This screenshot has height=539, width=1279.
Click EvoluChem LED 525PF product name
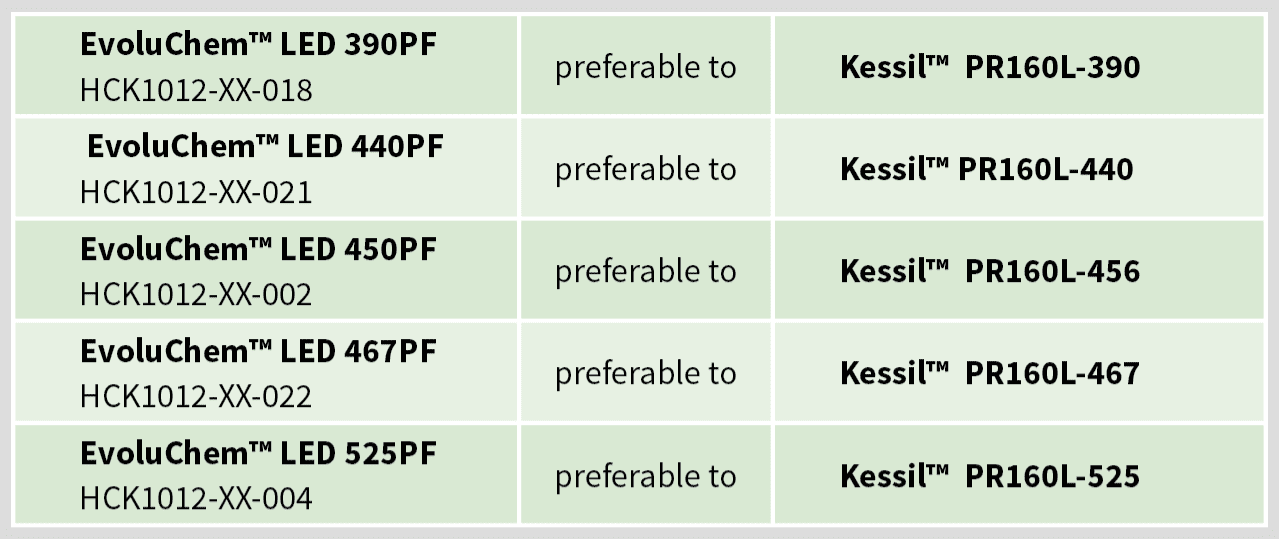[x=258, y=453]
